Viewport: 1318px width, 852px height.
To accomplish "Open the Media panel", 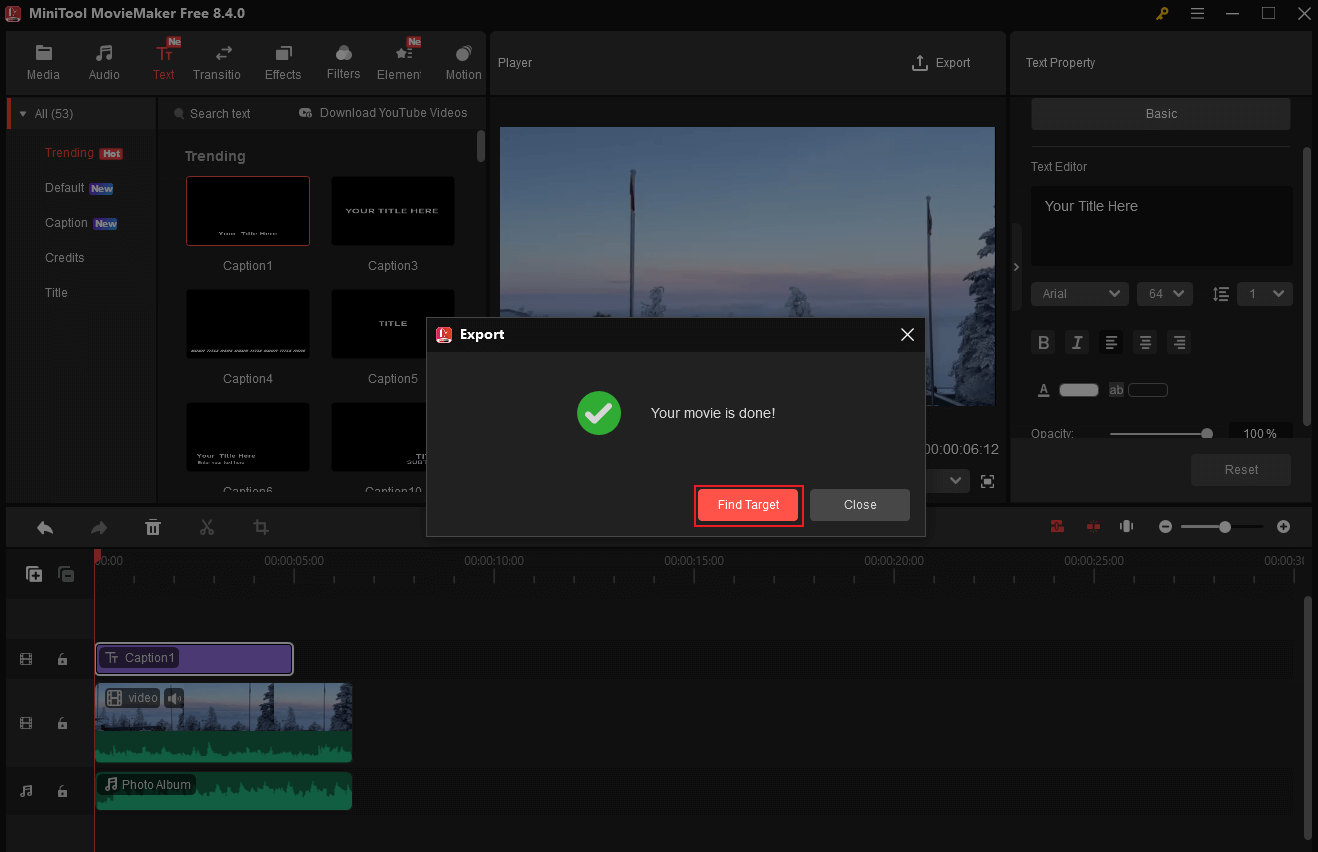I will (x=43, y=60).
